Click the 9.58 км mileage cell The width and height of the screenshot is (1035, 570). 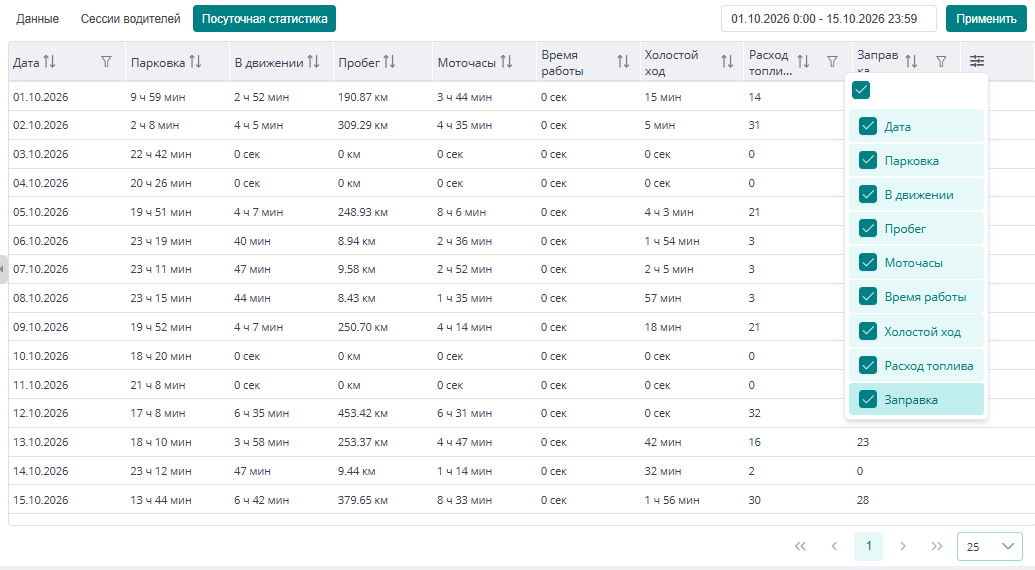[x=356, y=269]
